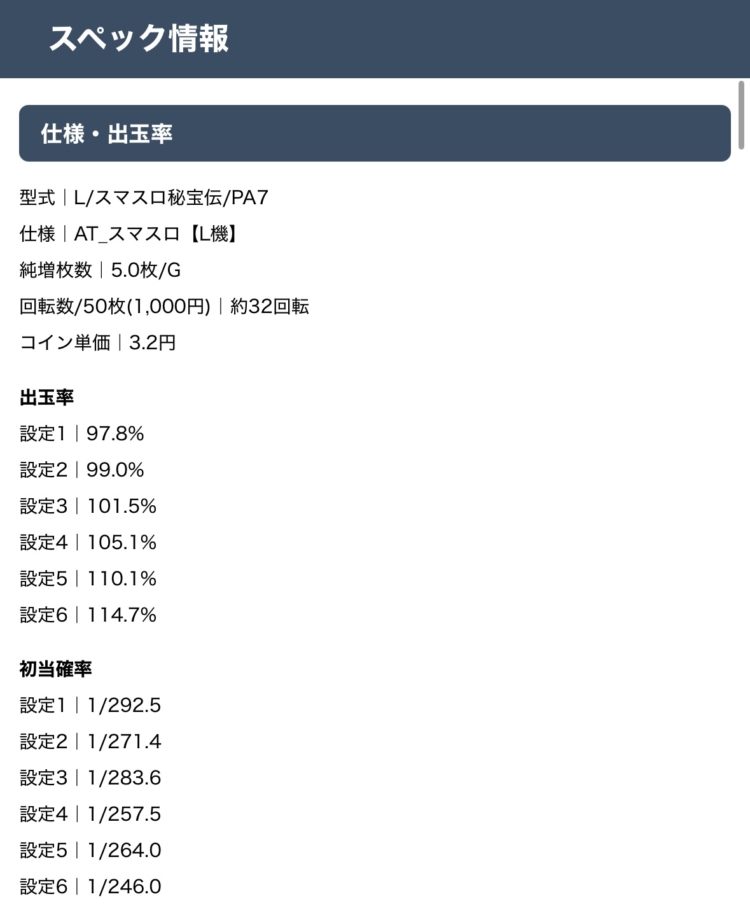Select the 仕様 AT_スマスロ【L機】 row
750x913 pixels.
128,234
